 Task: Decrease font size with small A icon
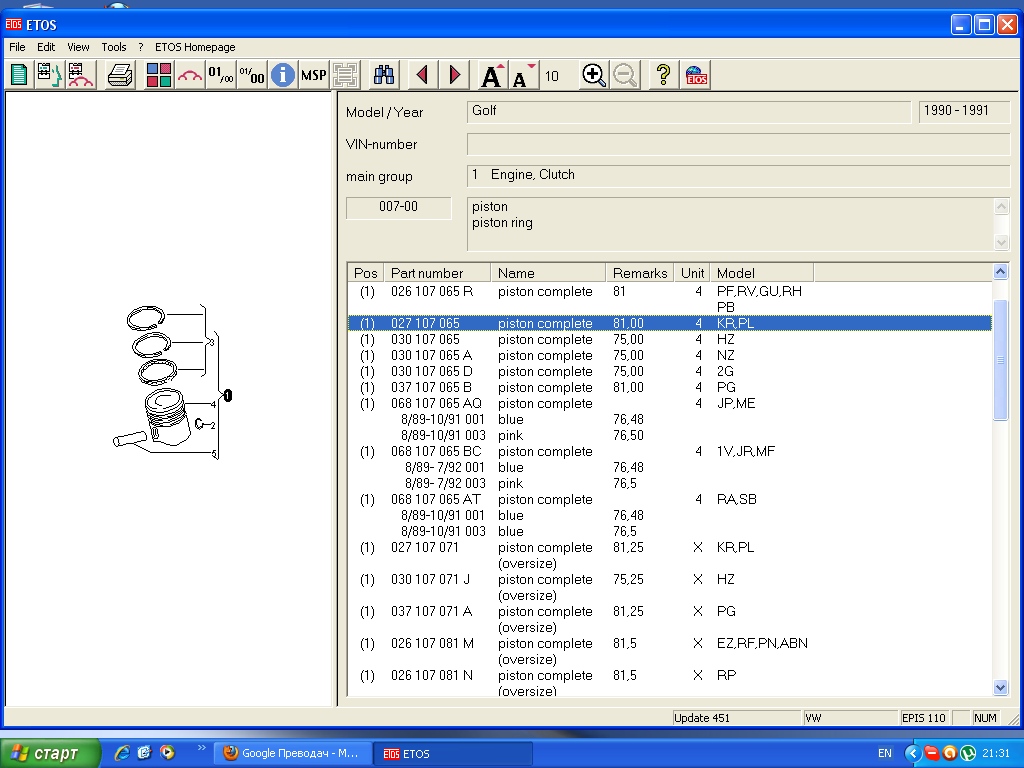point(523,75)
